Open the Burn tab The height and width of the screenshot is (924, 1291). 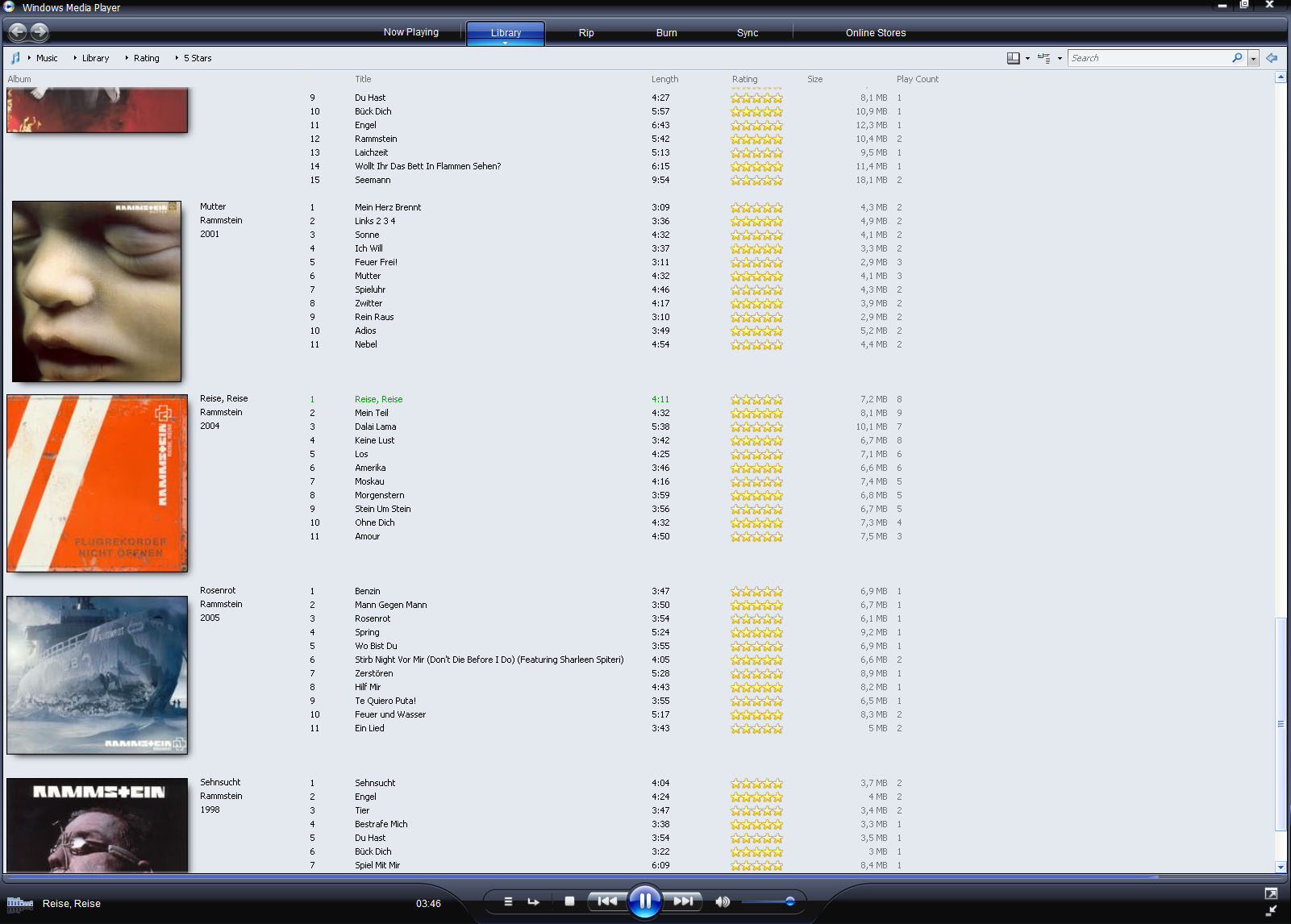pos(667,33)
